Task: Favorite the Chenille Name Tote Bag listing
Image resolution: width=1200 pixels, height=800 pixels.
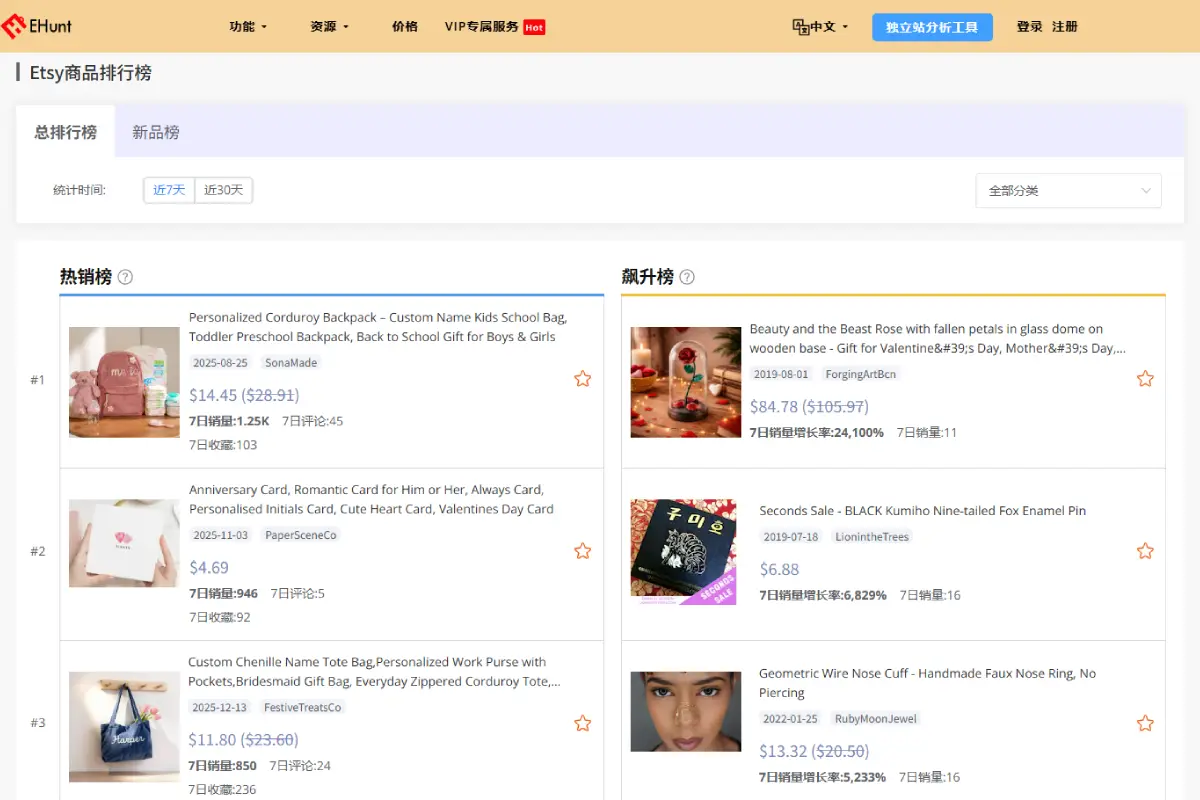Action: click(582, 723)
